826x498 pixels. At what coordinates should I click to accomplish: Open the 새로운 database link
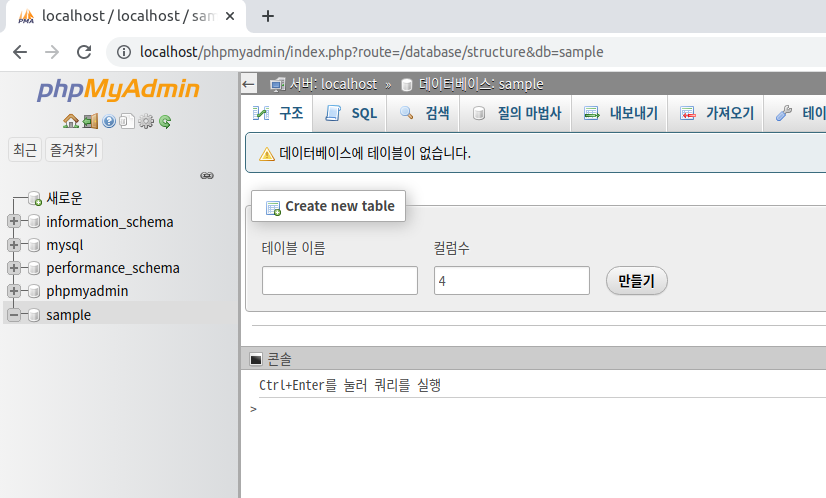(64, 198)
